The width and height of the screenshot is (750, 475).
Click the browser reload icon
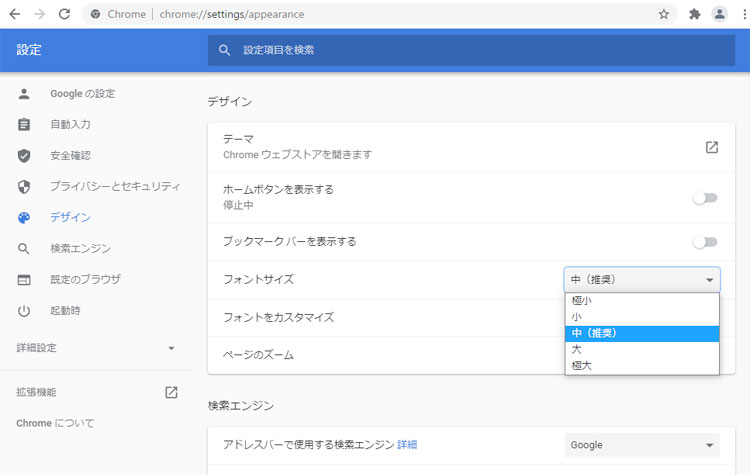coord(64,14)
